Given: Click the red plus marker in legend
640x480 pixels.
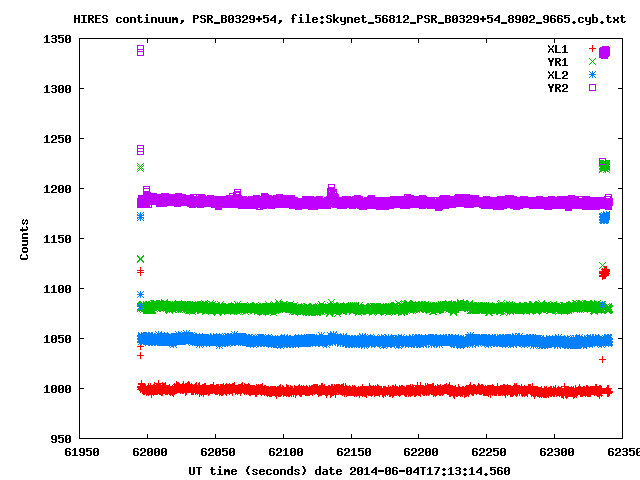Looking at the screenshot, I should pos(592,49).
